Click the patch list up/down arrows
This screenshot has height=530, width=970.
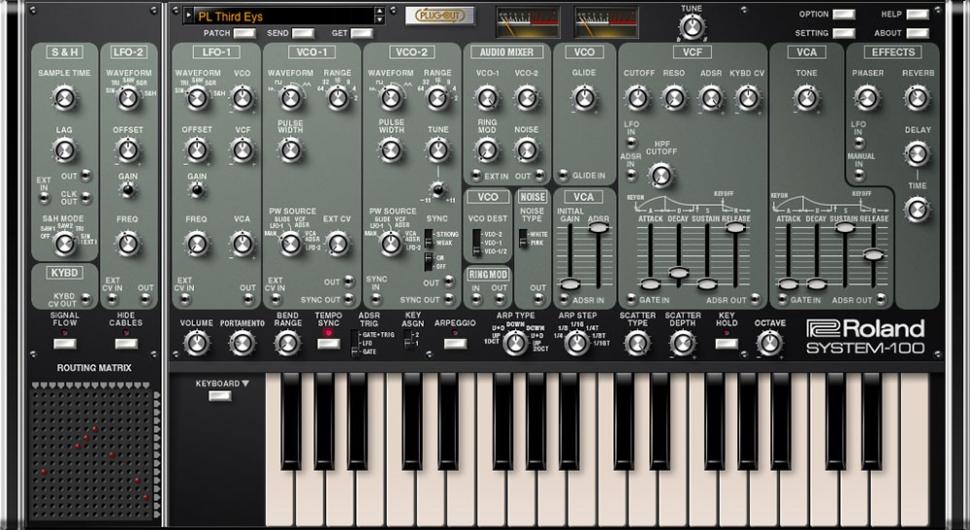(x=380, y=15)
